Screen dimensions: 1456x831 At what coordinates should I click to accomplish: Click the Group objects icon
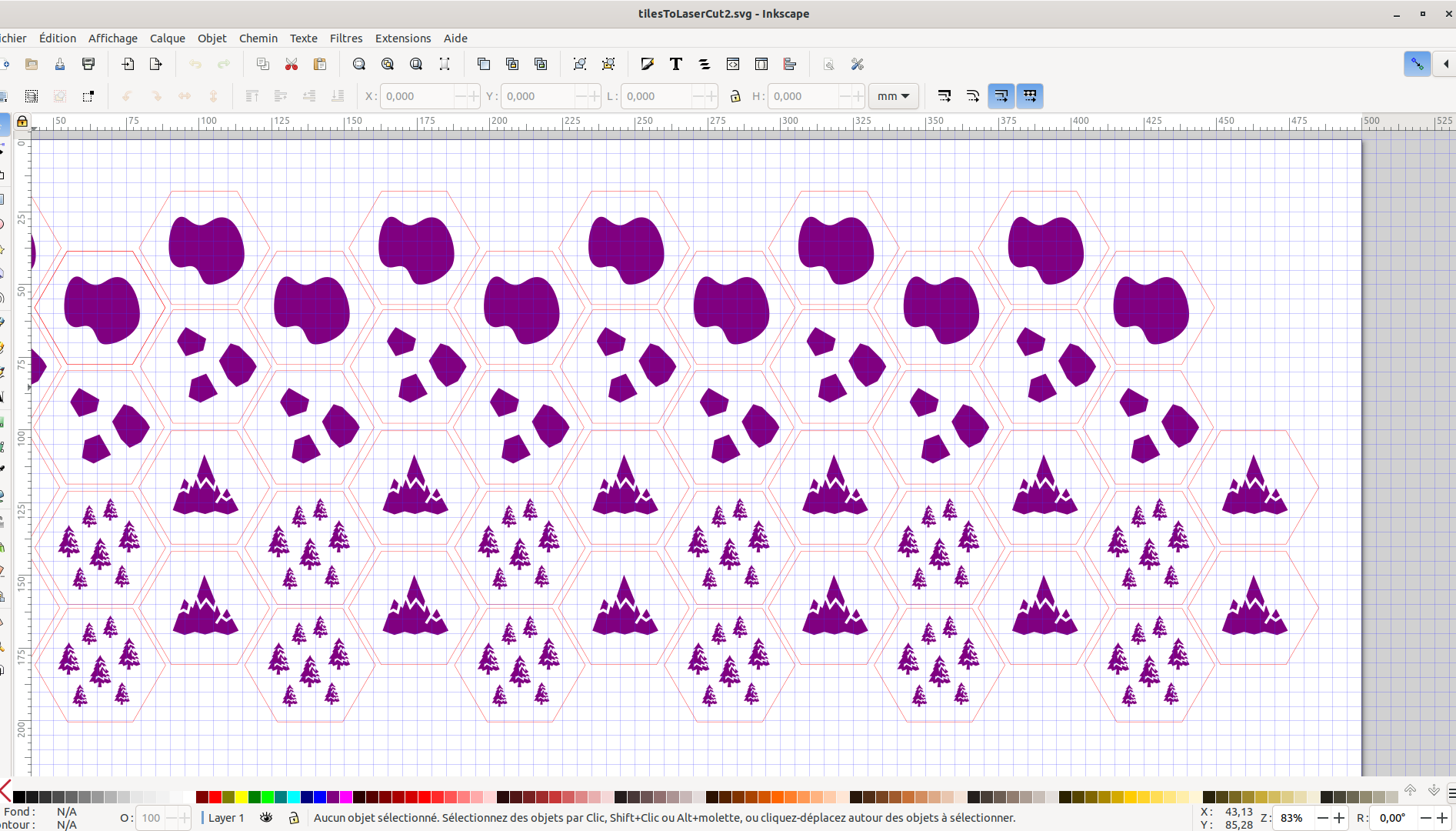point(580,64)
